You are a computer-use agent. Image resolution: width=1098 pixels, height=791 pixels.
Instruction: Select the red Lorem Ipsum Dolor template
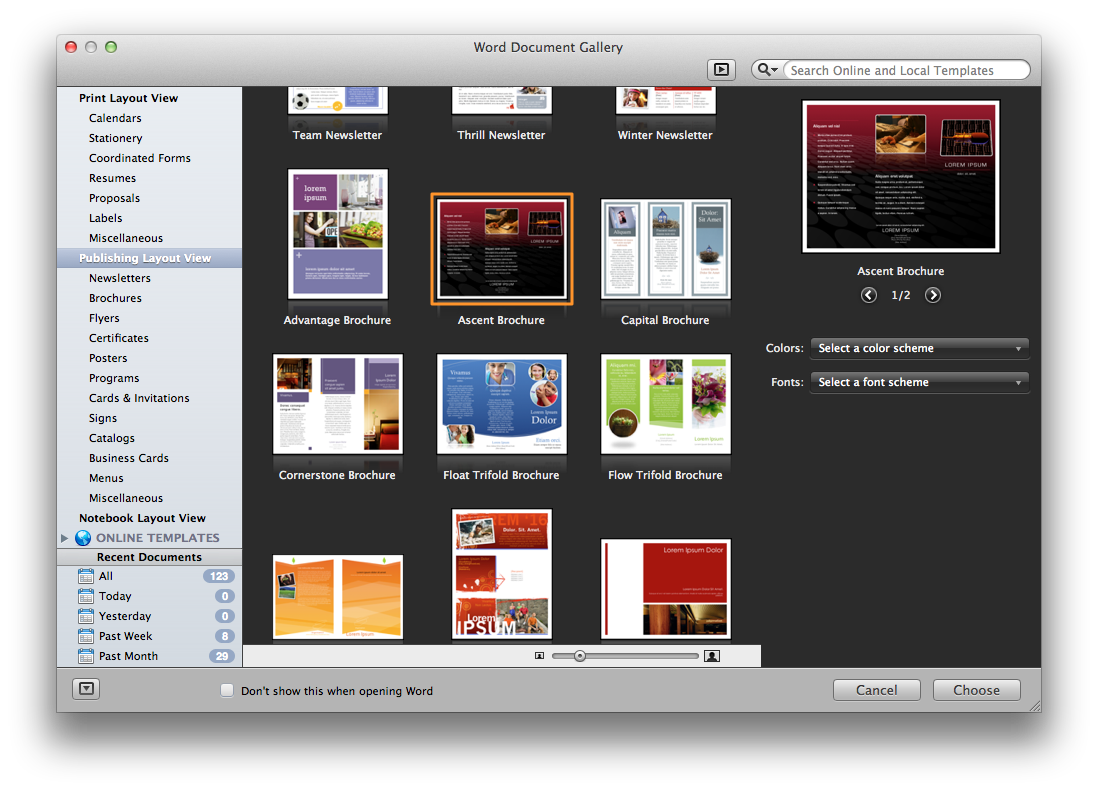coord(665,589)
